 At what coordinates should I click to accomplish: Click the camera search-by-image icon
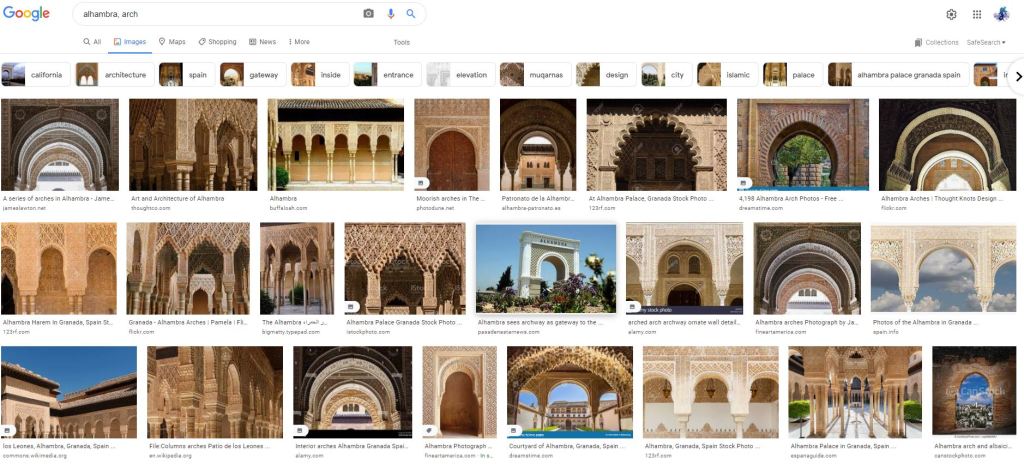[368, 14]
